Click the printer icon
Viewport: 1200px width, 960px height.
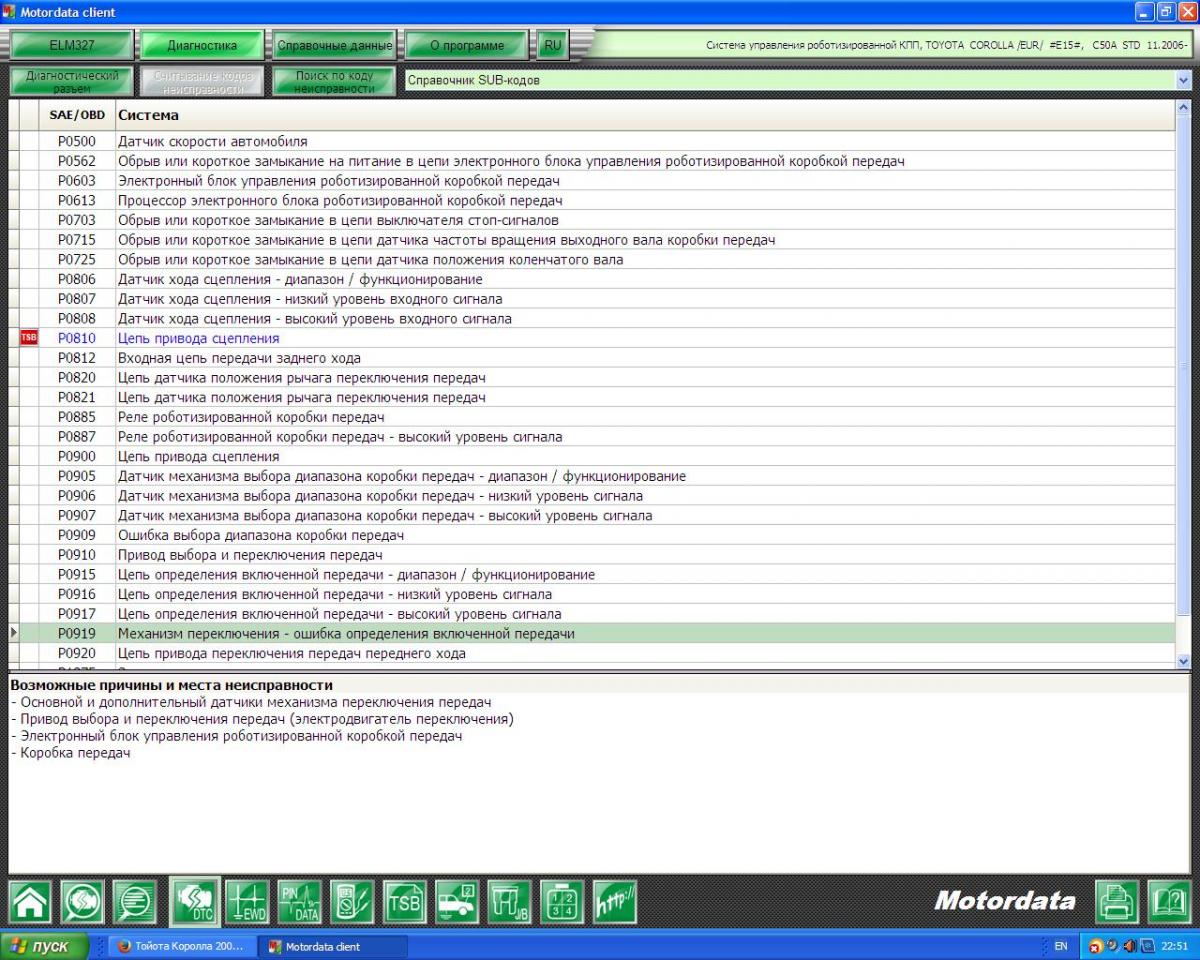(x=1116, y=901)
